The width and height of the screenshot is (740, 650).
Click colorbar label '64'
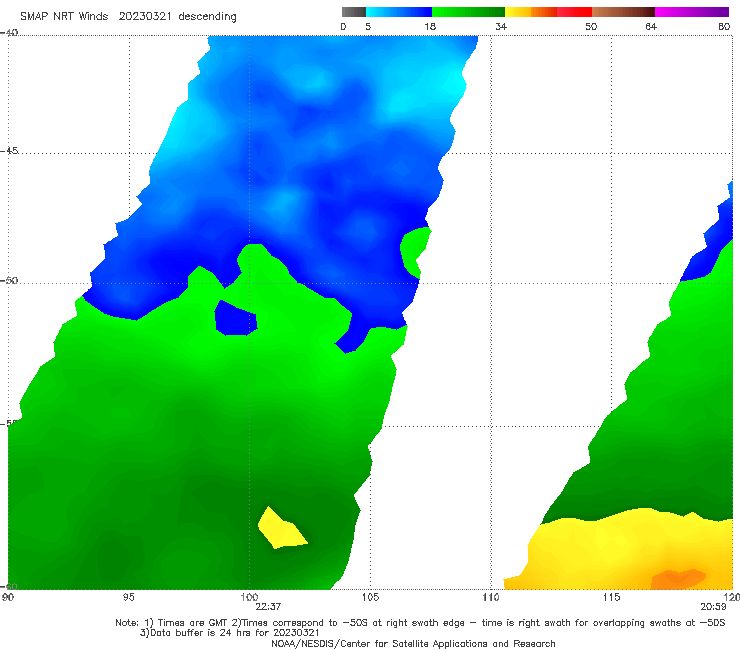[x=651, y=26]
